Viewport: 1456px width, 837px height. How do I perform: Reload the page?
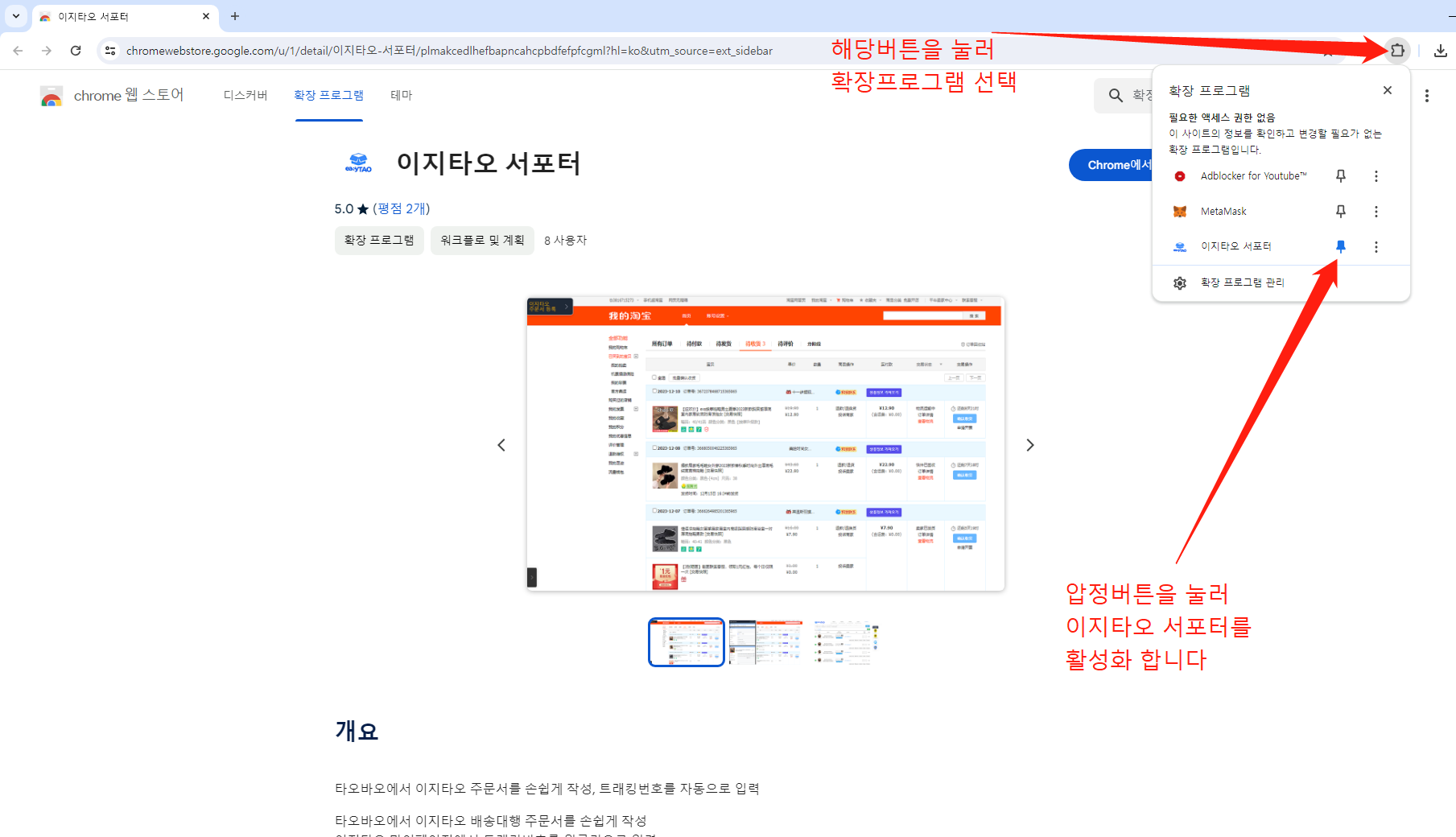coord(76,51)
